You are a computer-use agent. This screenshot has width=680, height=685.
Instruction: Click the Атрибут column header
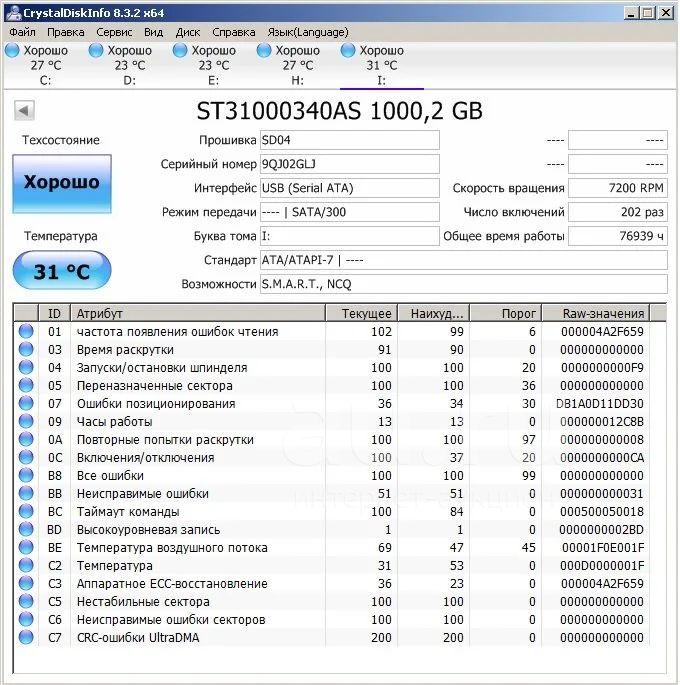click(x=198, y=313)
